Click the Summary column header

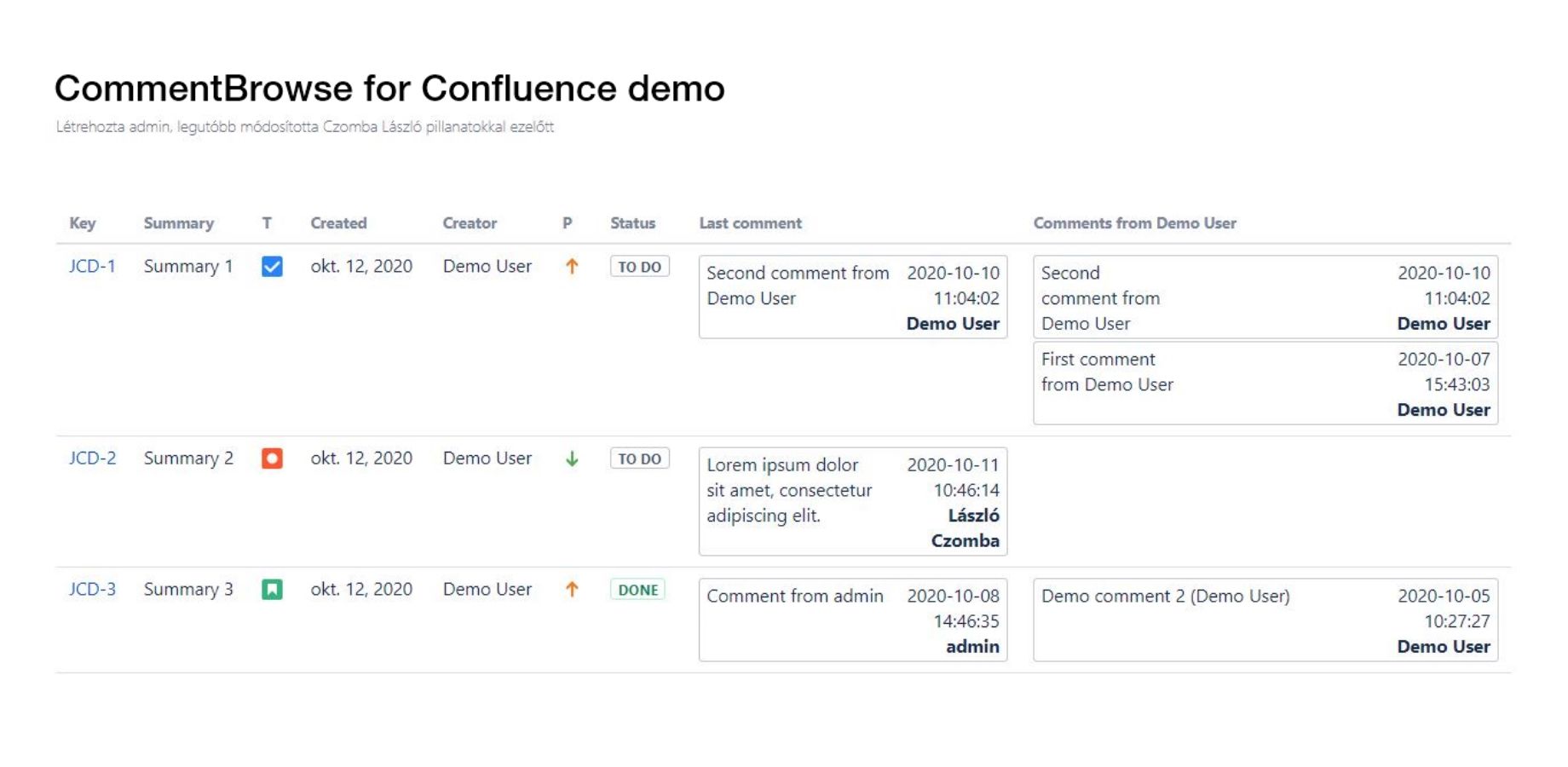pyautogui.click(x=179, y=223)
